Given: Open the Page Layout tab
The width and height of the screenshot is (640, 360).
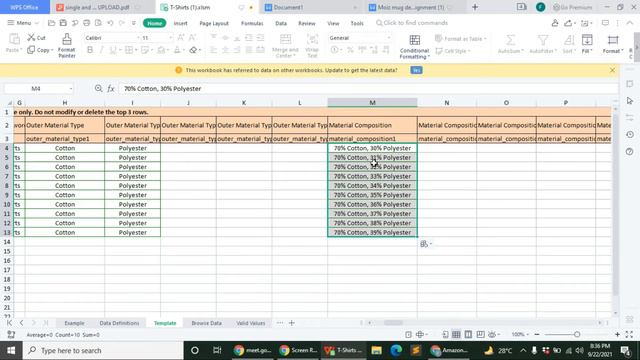Looking at the screenshot, I should (x=214, y=23).
